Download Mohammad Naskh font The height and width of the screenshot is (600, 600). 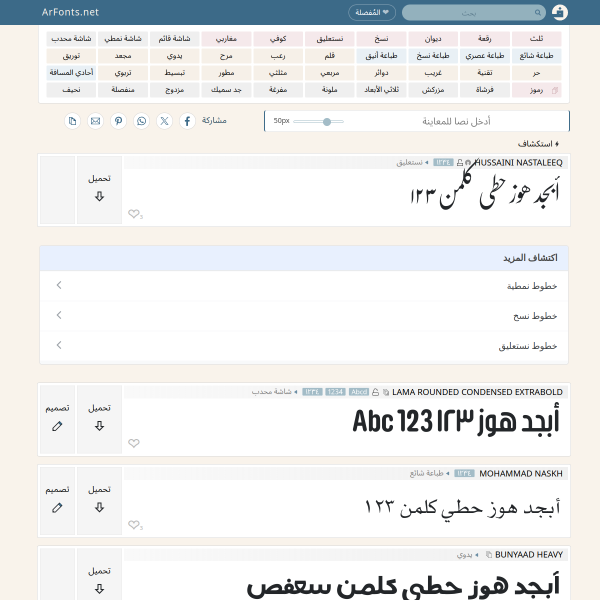point(99,501)
